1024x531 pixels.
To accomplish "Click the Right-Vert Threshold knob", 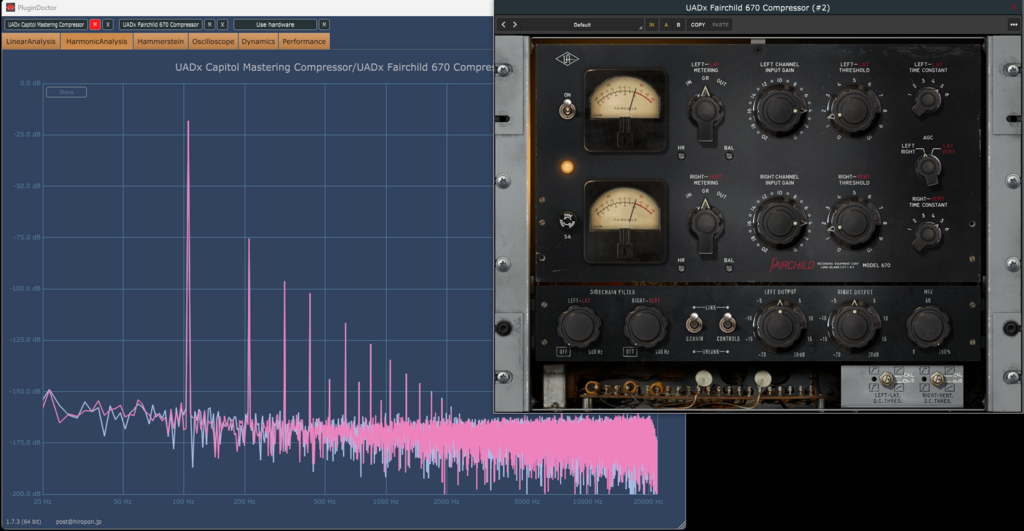I will tap(854, 223).
